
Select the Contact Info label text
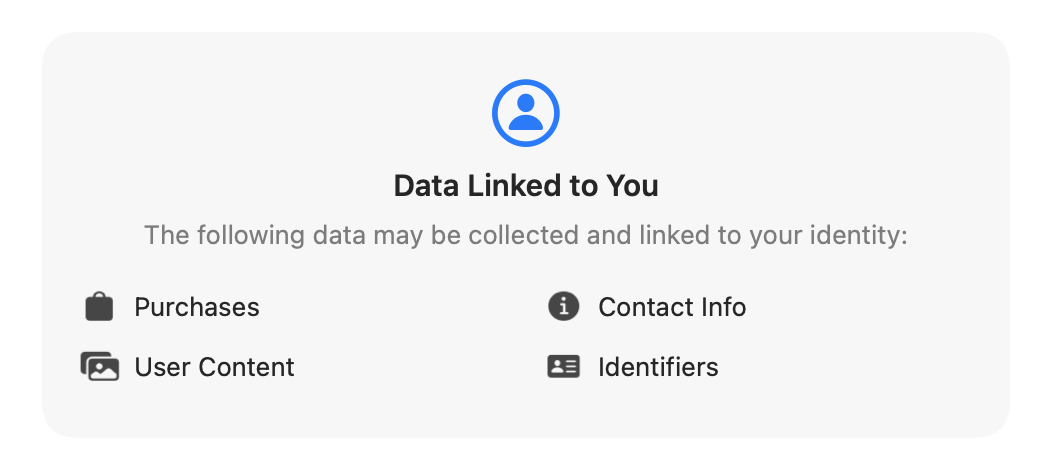(x=672, y=307)
